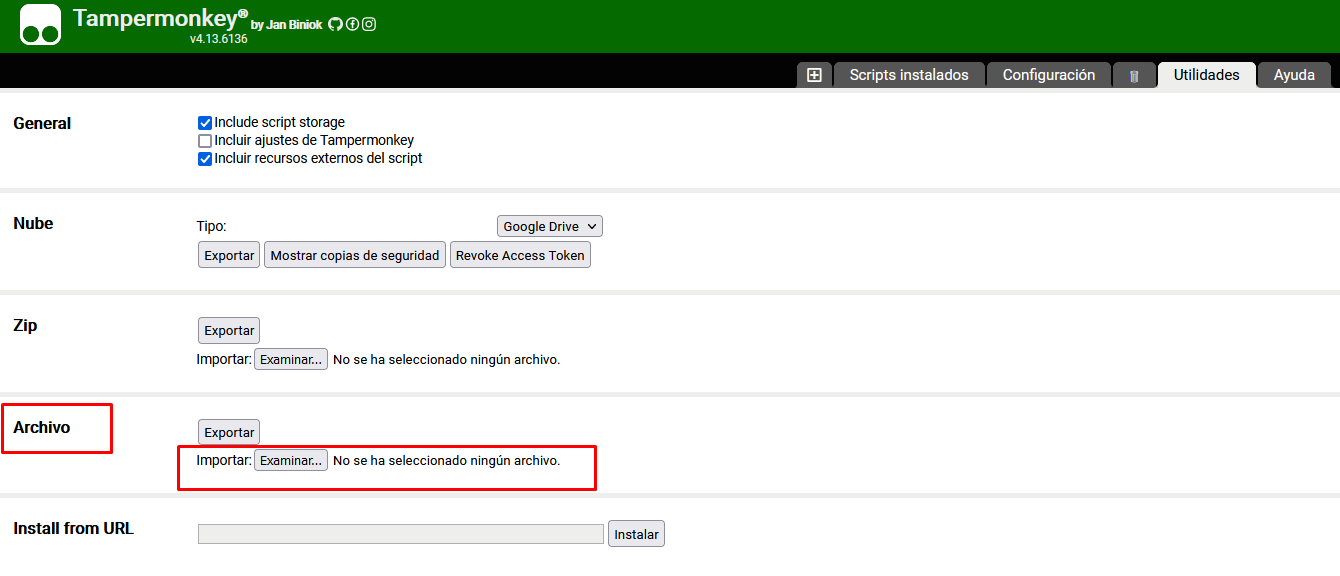Click Exportar in the Zip section
This screenshot has width=1340, height=576.
click(x=229, y=330)
